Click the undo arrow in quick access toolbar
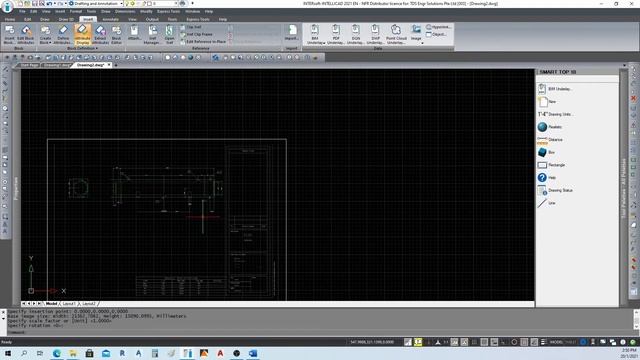 pyautogui.click(x=49, y=4)
